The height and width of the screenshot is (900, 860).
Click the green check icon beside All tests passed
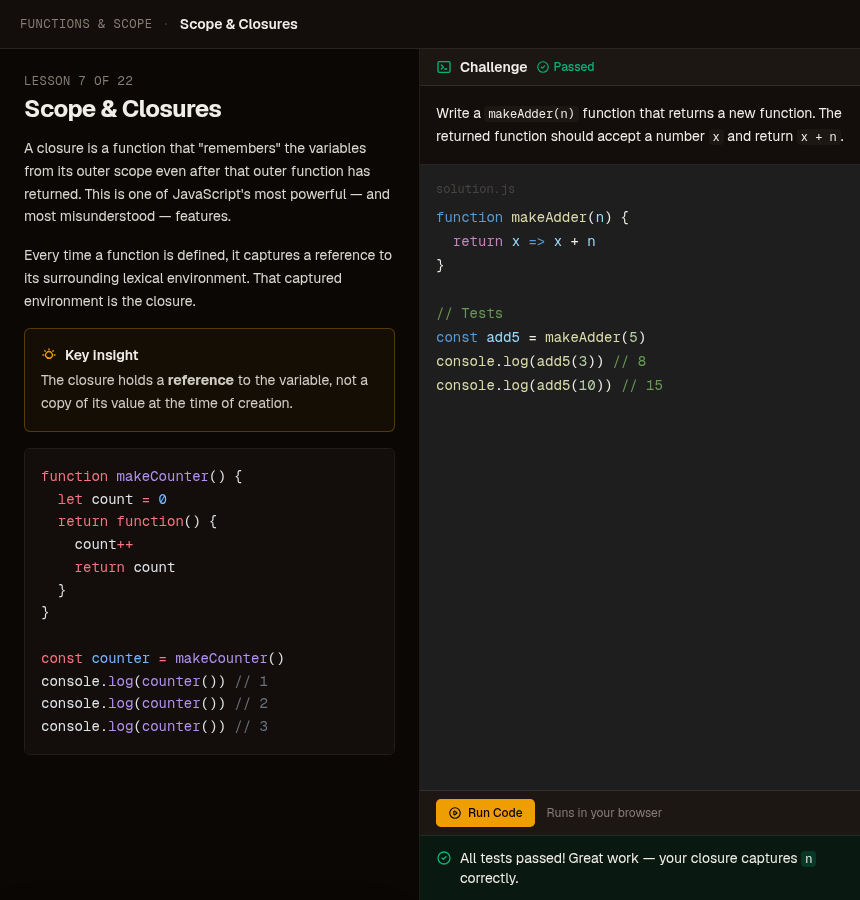coord(444,858)
